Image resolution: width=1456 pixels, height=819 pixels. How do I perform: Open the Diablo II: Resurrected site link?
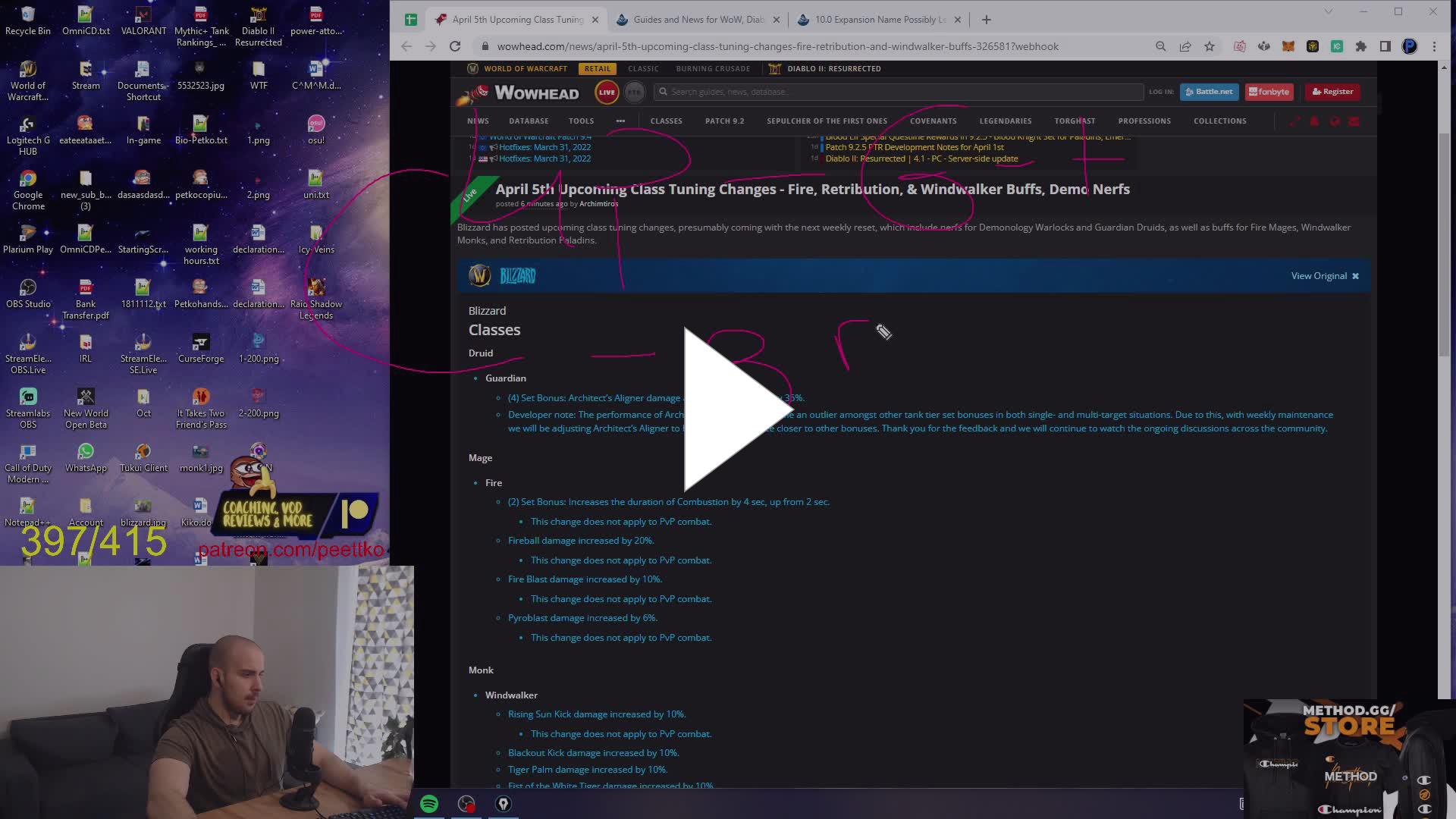825,68
